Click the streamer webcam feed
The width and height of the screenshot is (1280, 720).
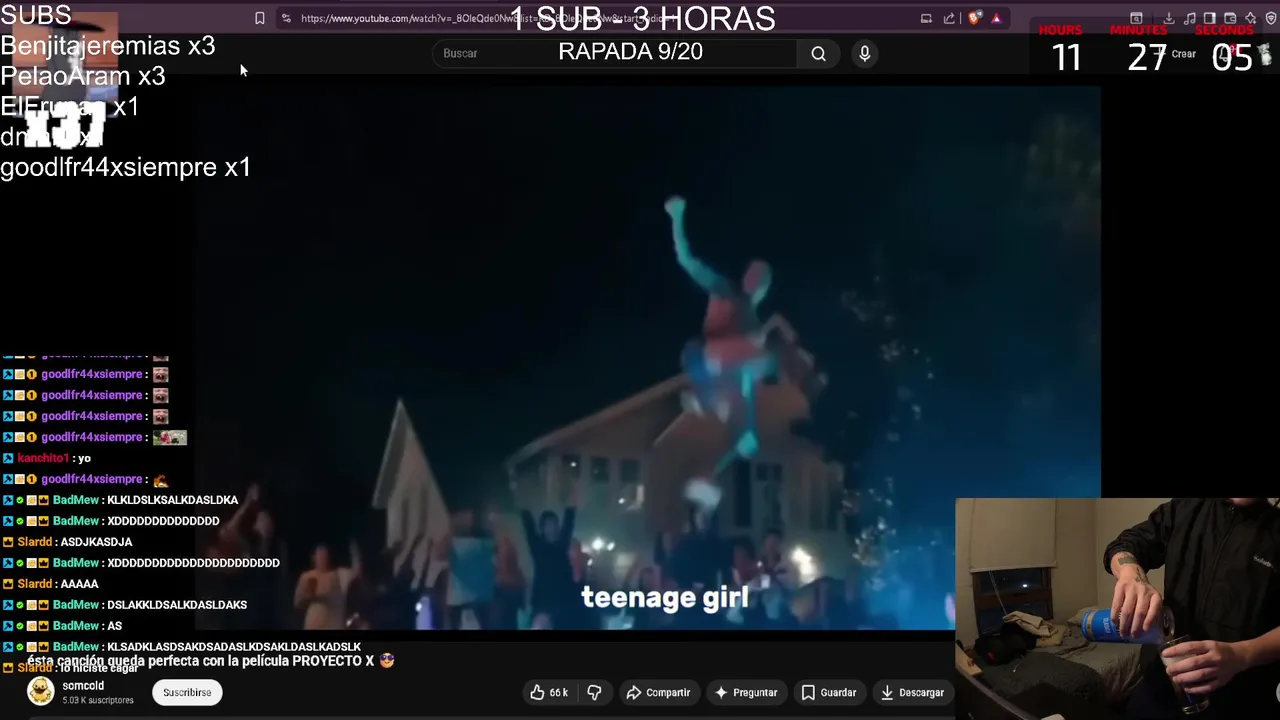coord(1117,608)
